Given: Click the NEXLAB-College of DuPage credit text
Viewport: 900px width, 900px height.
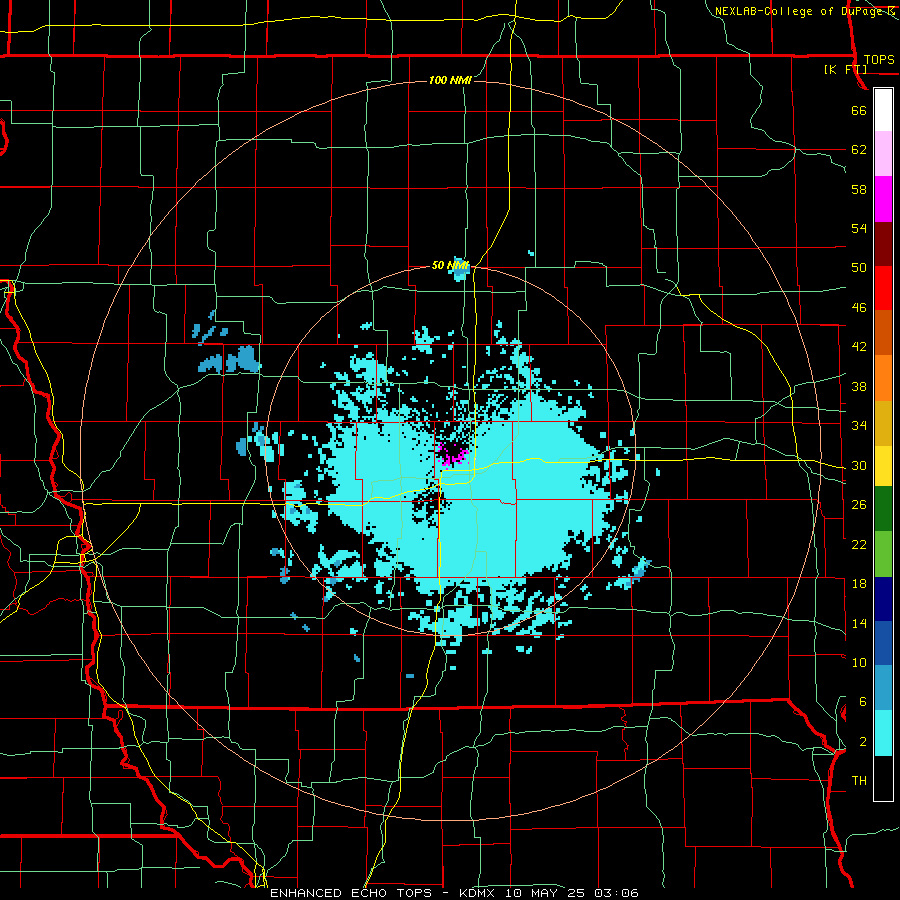Looking at the screenshot, I should coord(798,11).
